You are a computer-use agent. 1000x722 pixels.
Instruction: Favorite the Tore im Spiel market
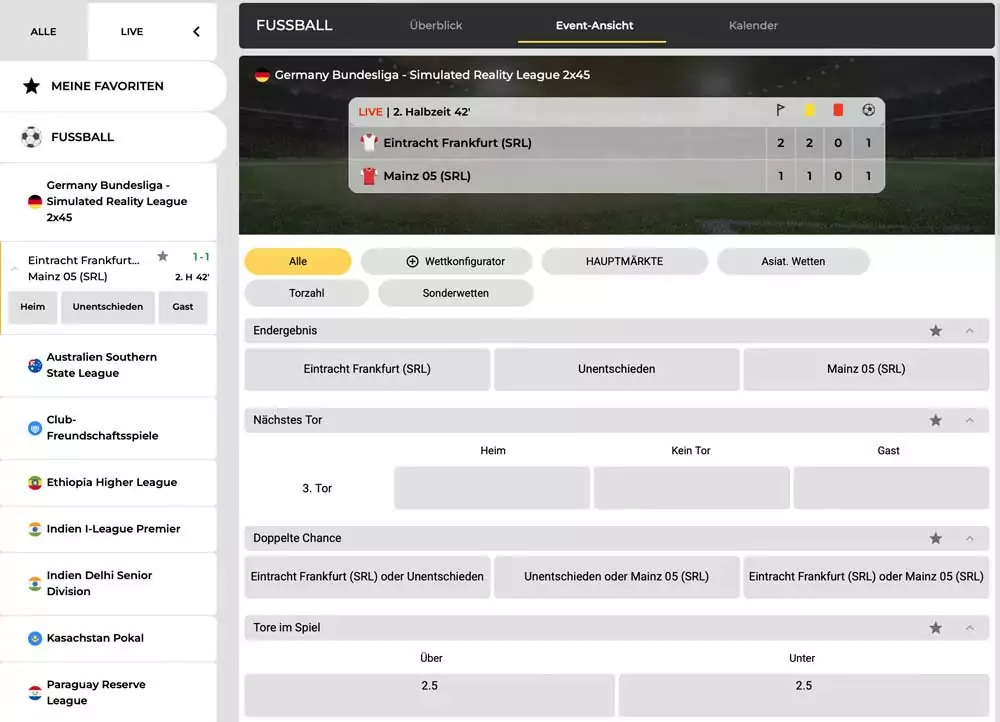[x=936, y=628]
